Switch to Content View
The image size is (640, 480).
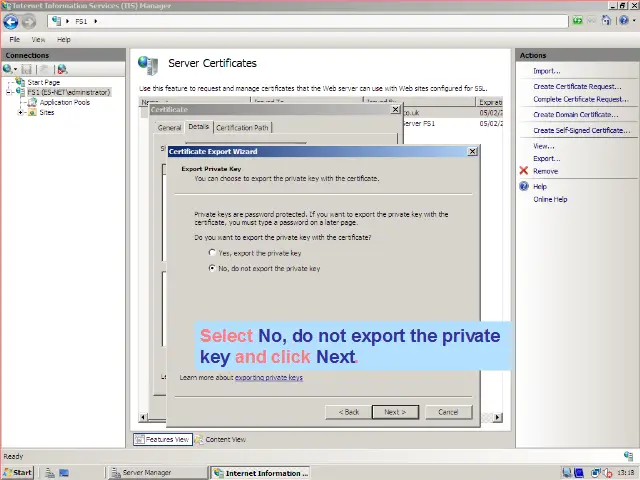point(220,440)
